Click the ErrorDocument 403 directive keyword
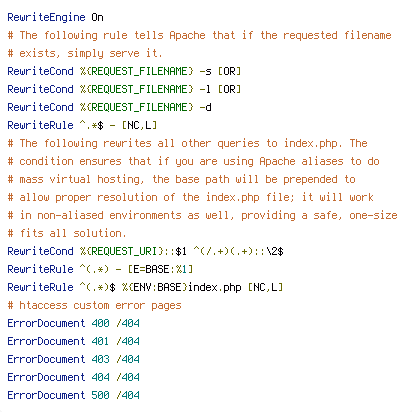Image resolution: width=412 pixels, height=412 pixels. click(46, 359)
